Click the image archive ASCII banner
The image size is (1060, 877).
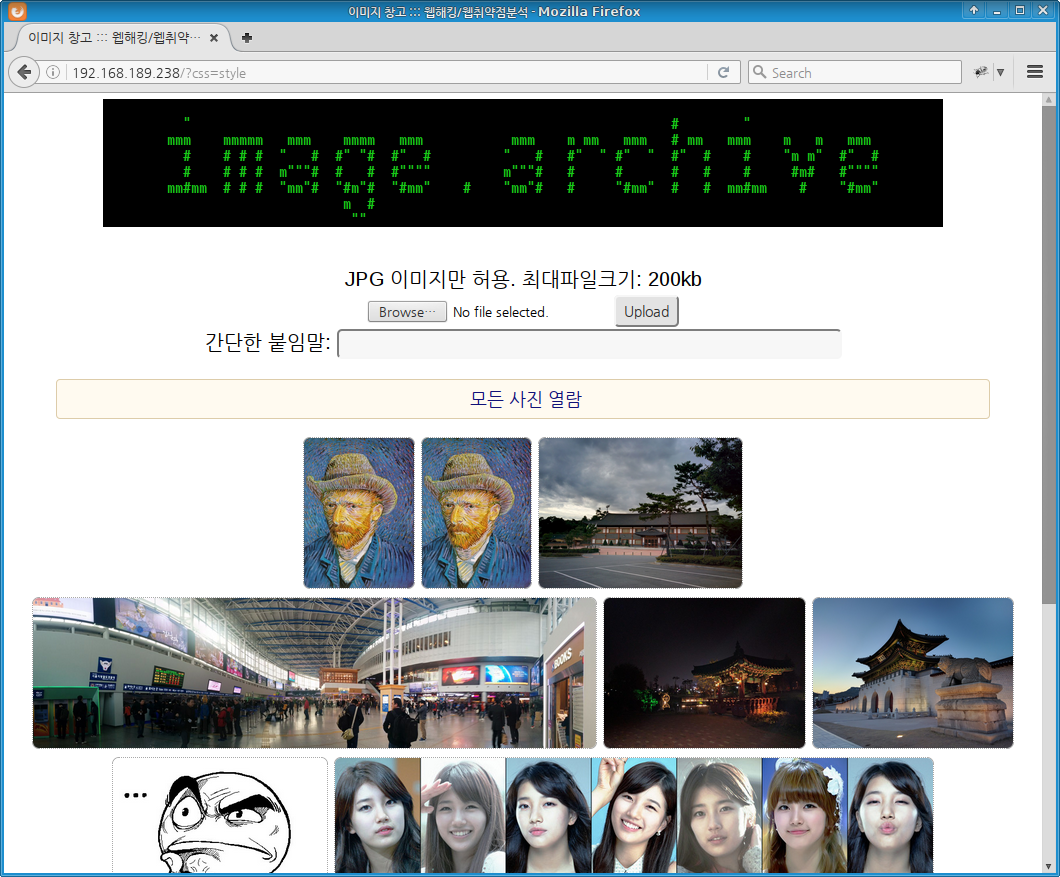coord(523,163)
